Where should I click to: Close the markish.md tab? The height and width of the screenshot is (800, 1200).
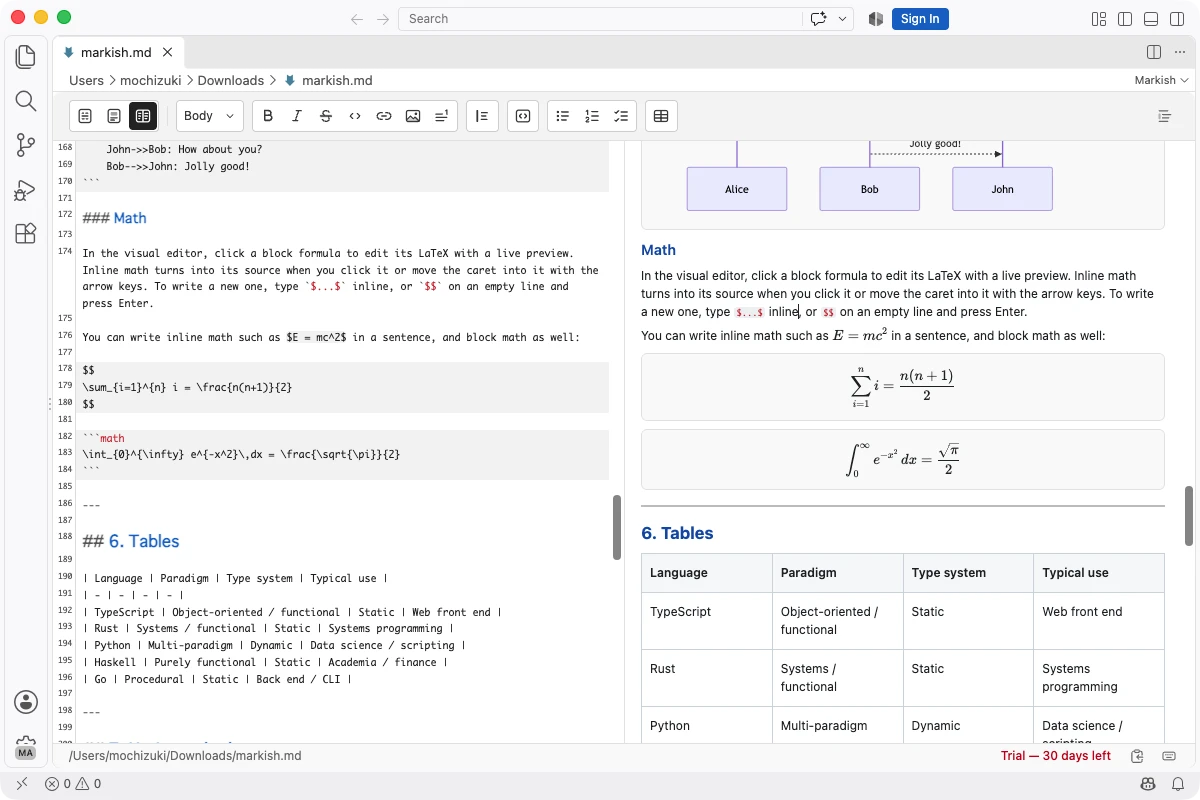[168, 52]
